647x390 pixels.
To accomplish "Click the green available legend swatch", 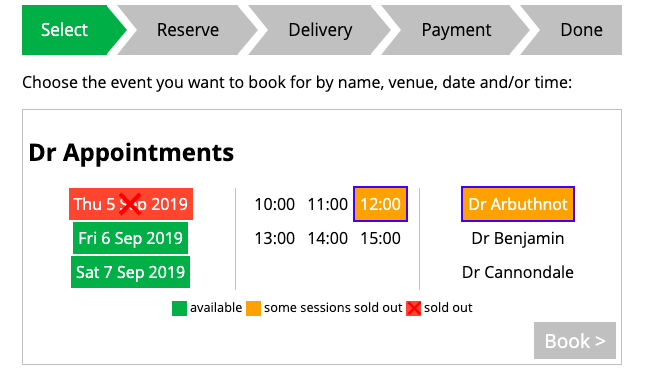I will tap(179, 308).
